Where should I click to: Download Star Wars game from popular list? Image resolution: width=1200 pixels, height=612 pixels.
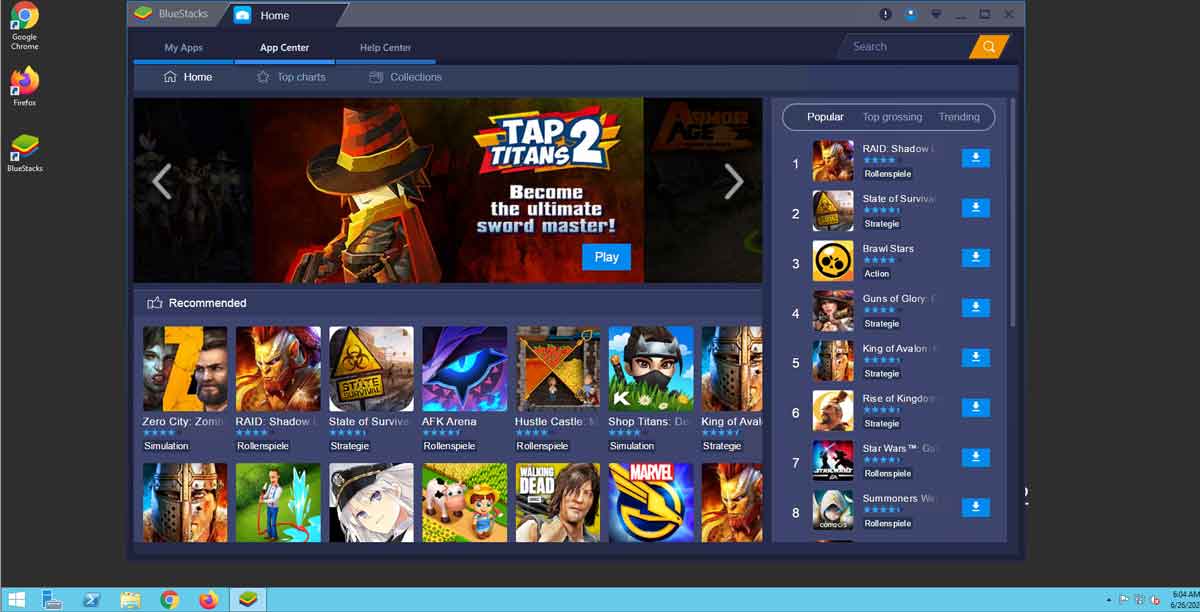975,458
